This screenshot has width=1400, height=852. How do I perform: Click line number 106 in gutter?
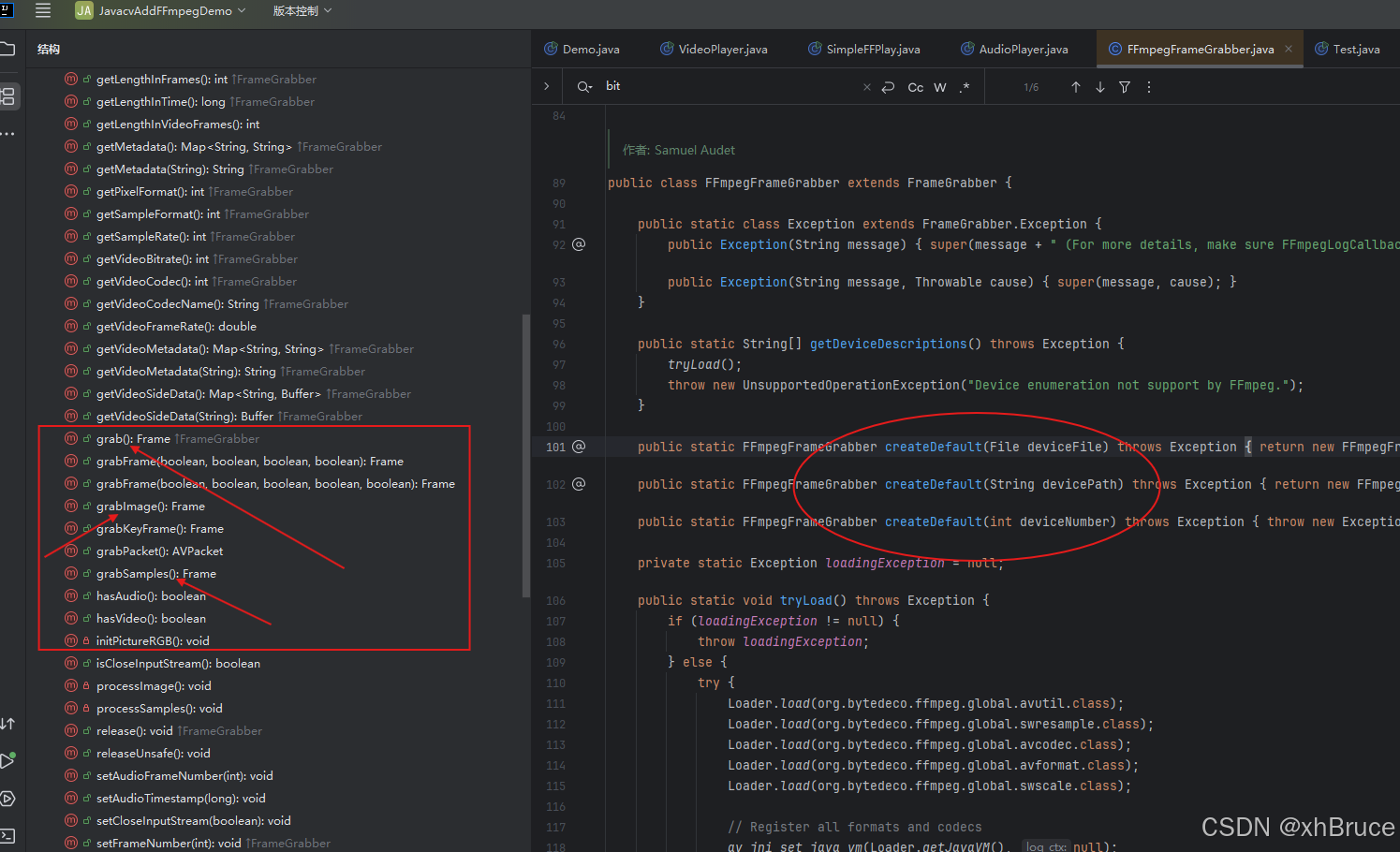556,600
